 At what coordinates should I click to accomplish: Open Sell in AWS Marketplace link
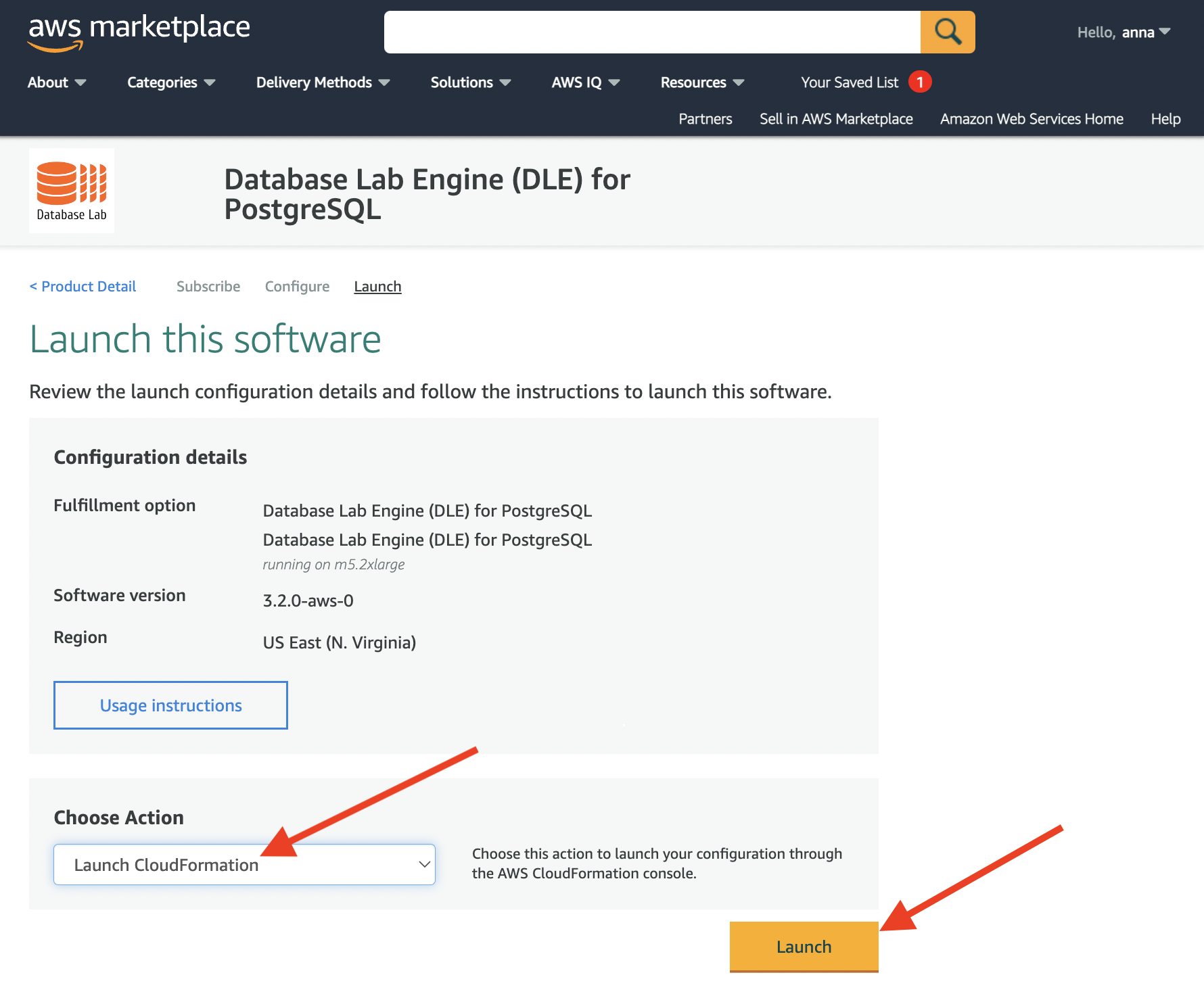click(x=836, y=119)
